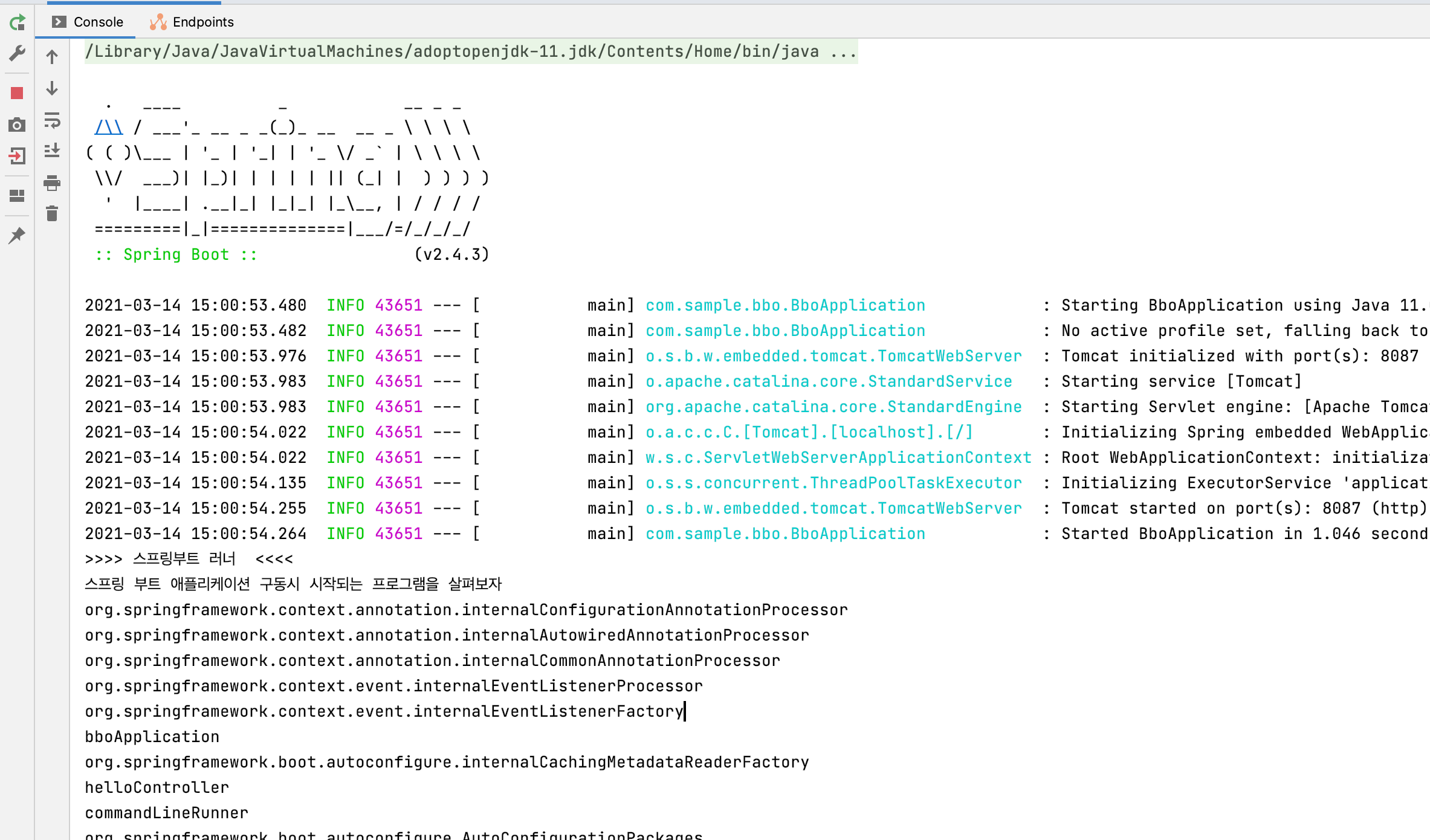Click the Exit application icon

(x=17, y=156)
